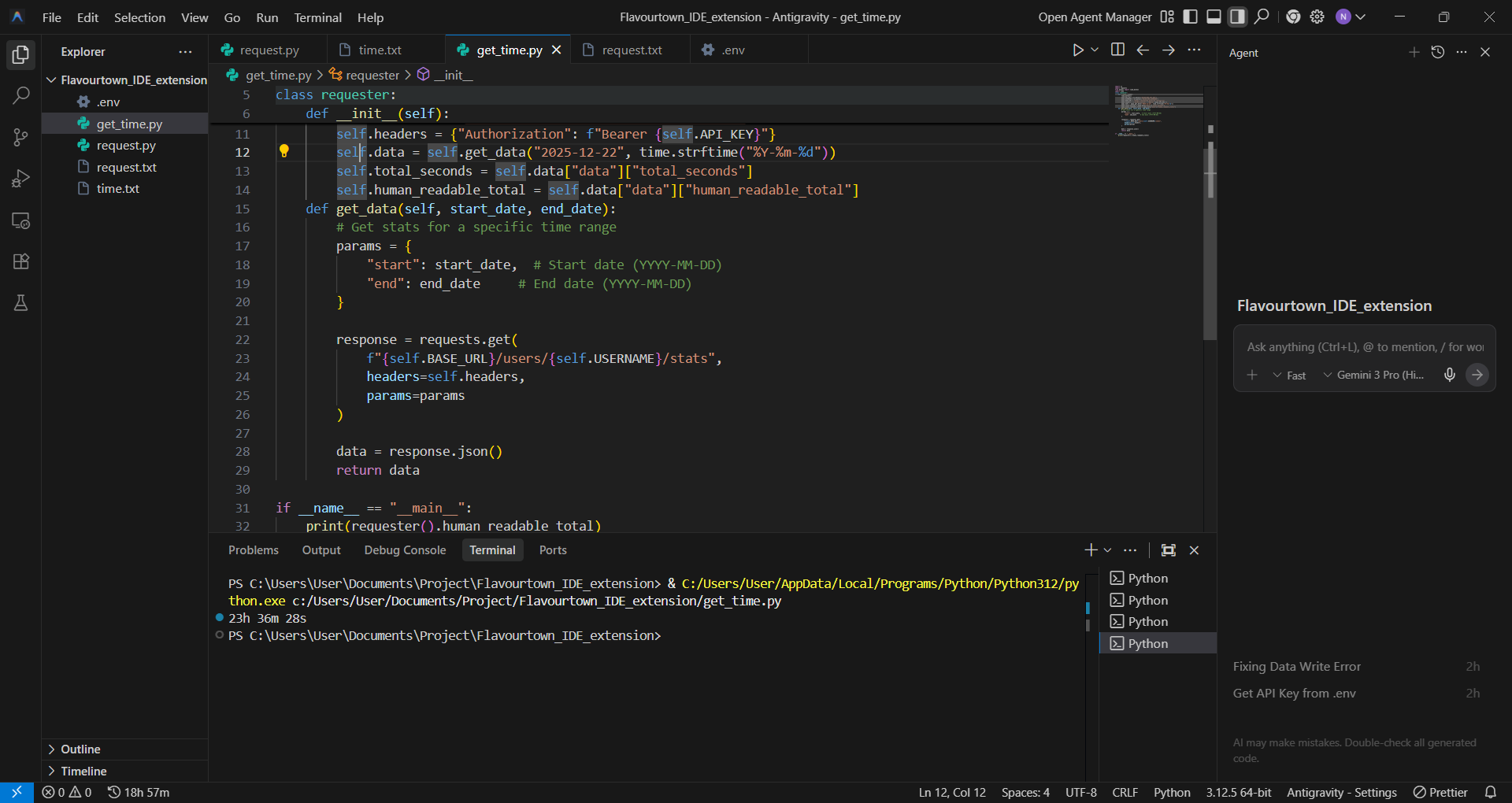Screen dimensions: 1512x803
Task: Switch to the Debug Console tab
Action: point(405,550)
